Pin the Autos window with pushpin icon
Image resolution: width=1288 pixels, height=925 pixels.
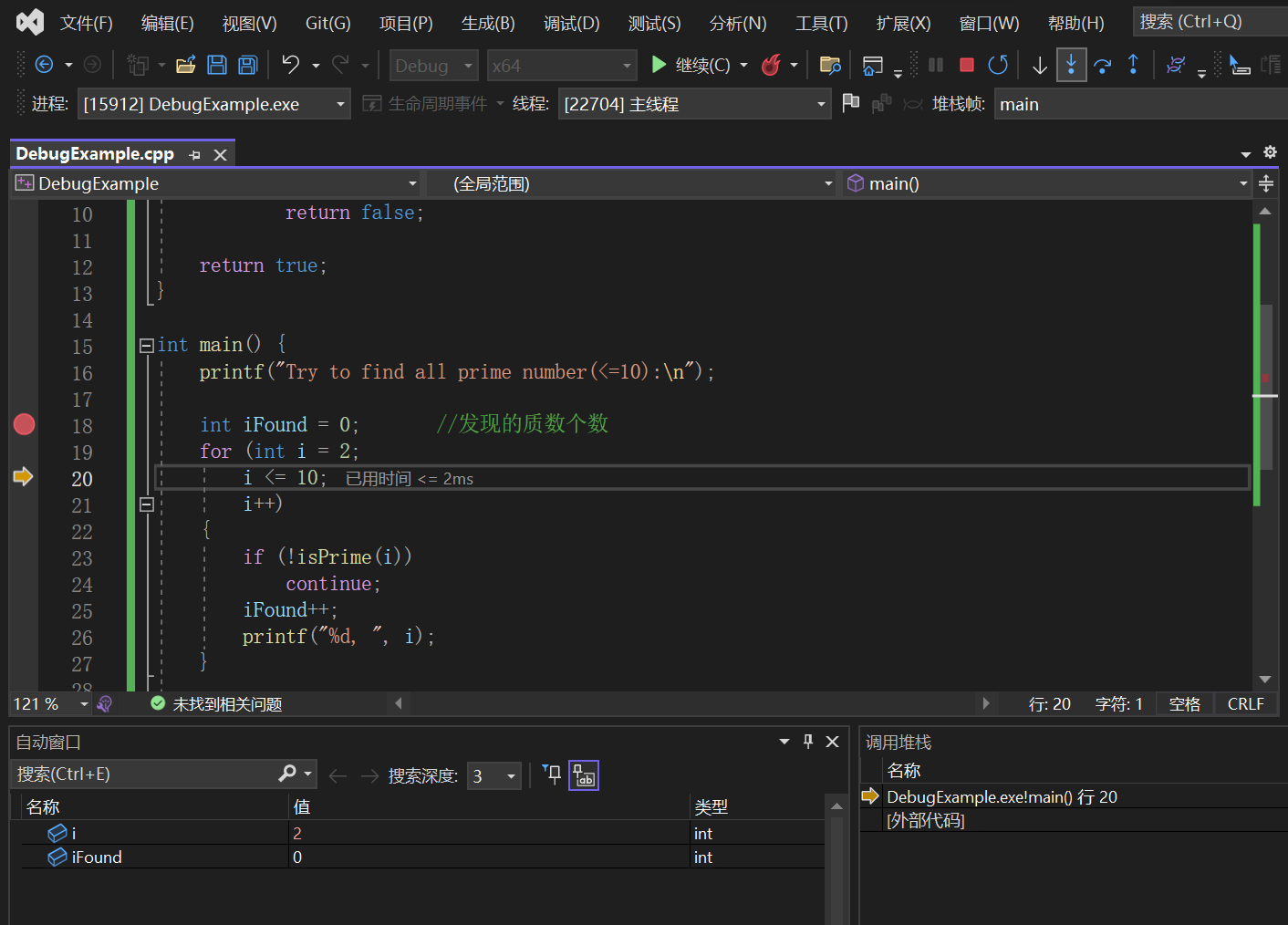808,742
